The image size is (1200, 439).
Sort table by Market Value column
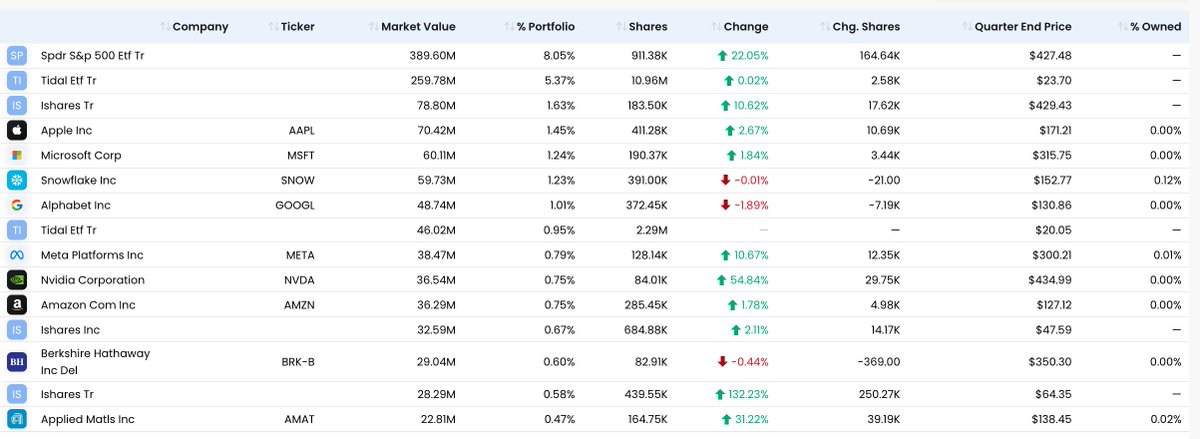click(412, 27)
